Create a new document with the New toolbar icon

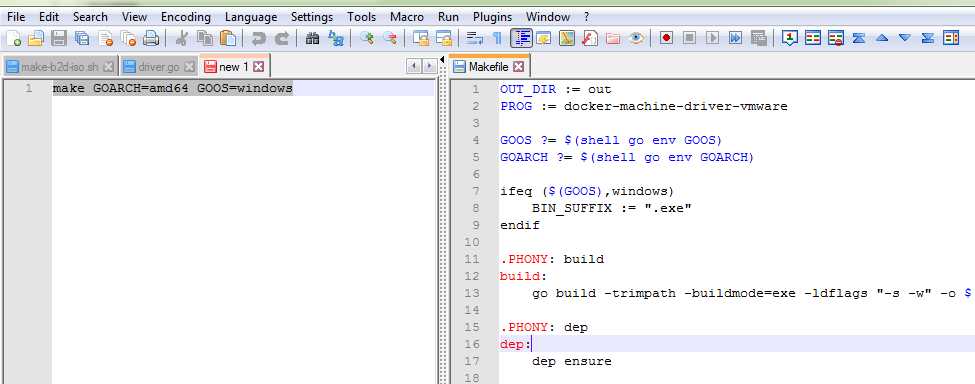pyautogui.click(x=14, y=39)
